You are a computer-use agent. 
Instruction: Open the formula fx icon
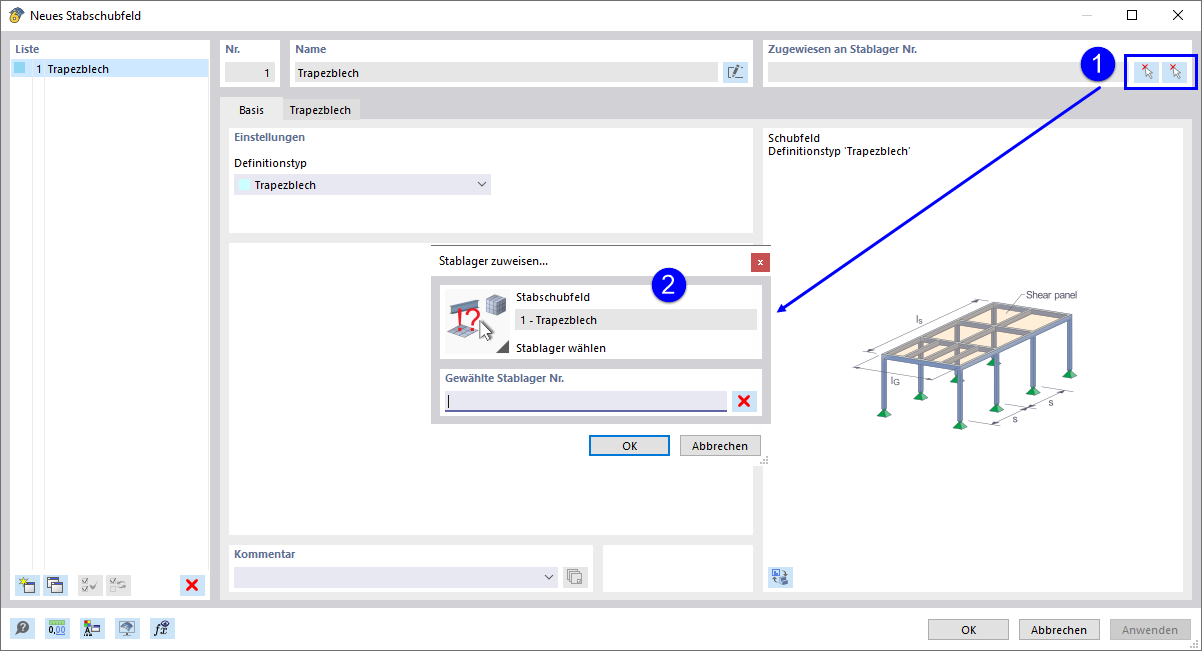(x=162, y=628)
